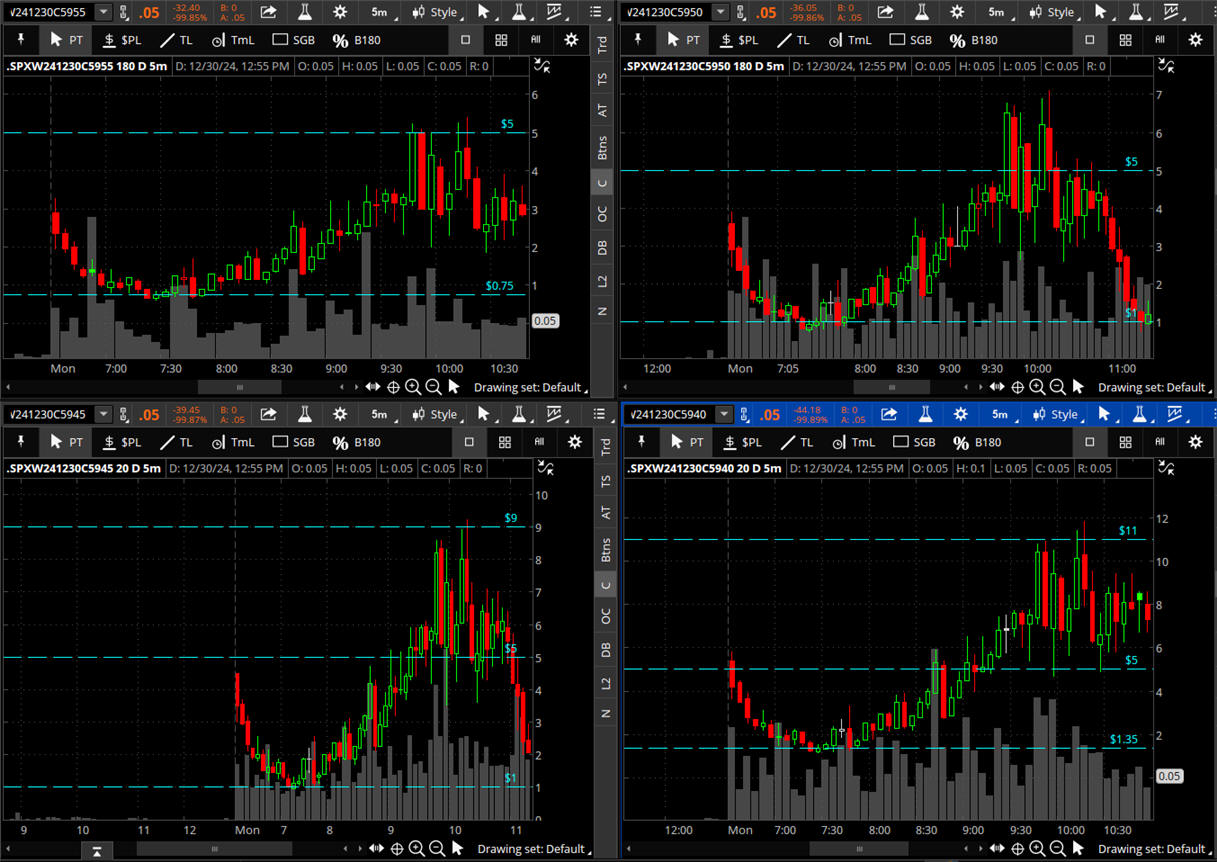Open share menu on C5945 chart
The image size is (1217, 862).
(269, 414)
